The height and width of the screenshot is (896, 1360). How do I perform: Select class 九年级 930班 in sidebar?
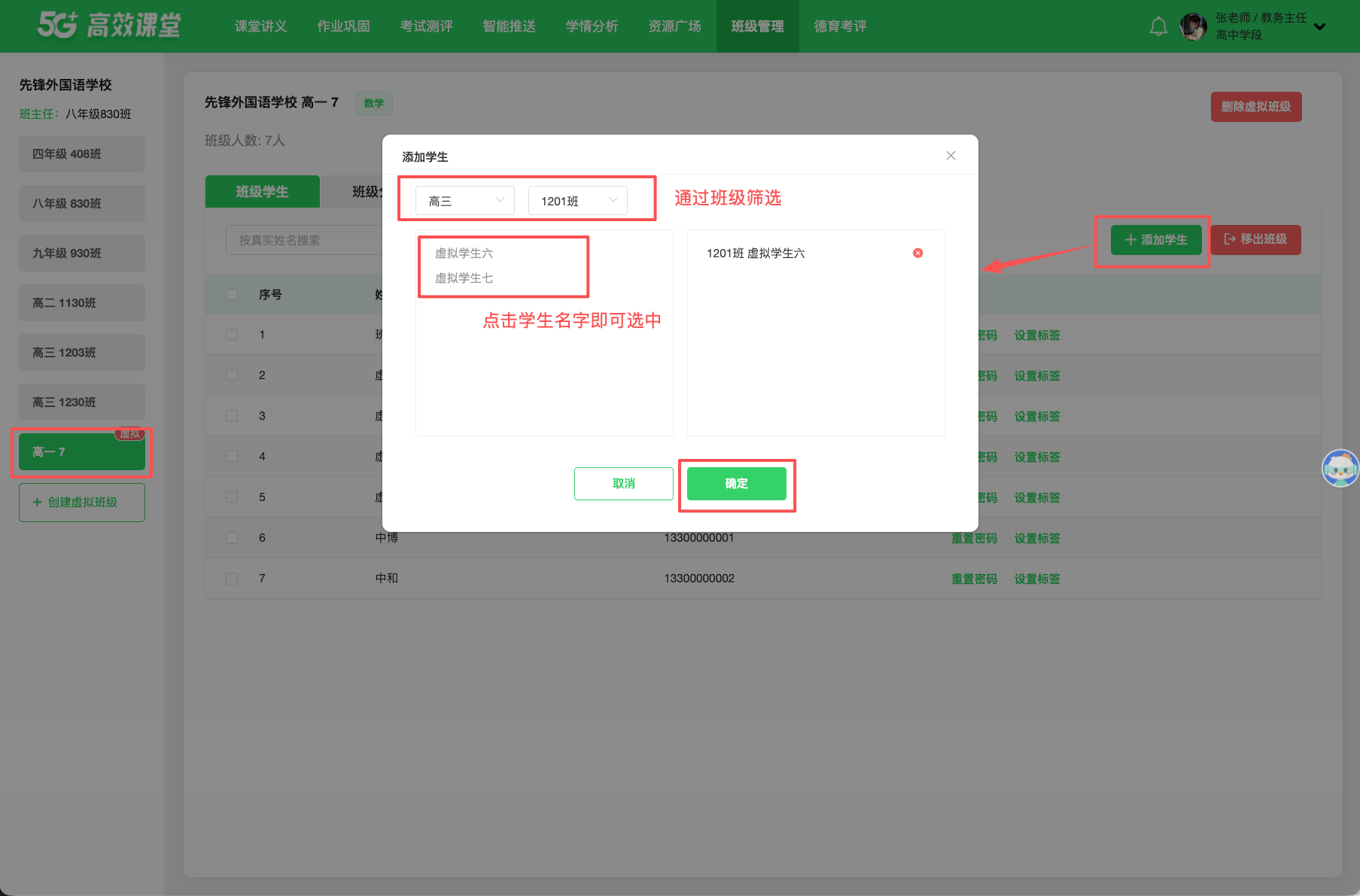(x=82, y=254)
